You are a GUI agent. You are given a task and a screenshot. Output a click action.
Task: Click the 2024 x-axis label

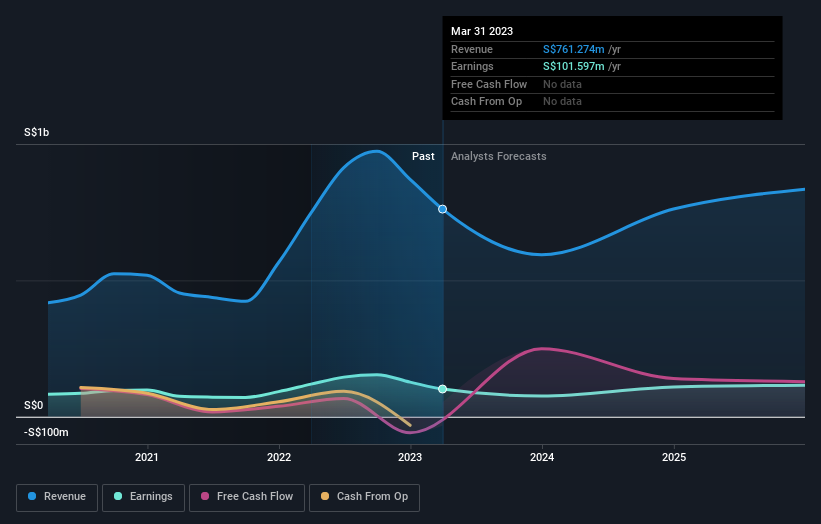coord(542,457)
